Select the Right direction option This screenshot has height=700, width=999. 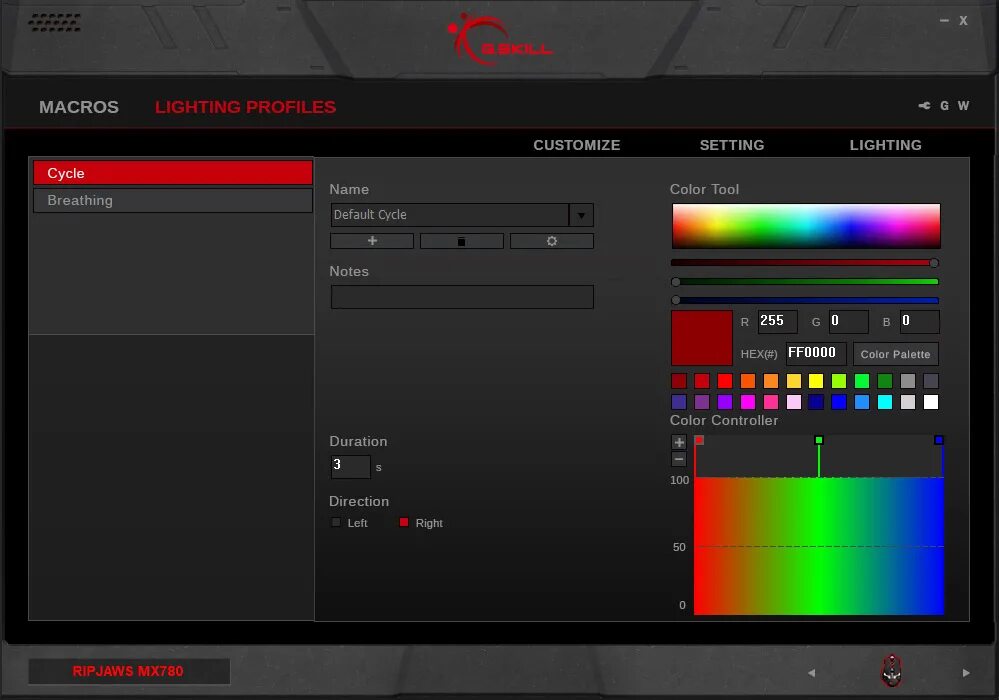pyautogui.click(x=403, y=522)
